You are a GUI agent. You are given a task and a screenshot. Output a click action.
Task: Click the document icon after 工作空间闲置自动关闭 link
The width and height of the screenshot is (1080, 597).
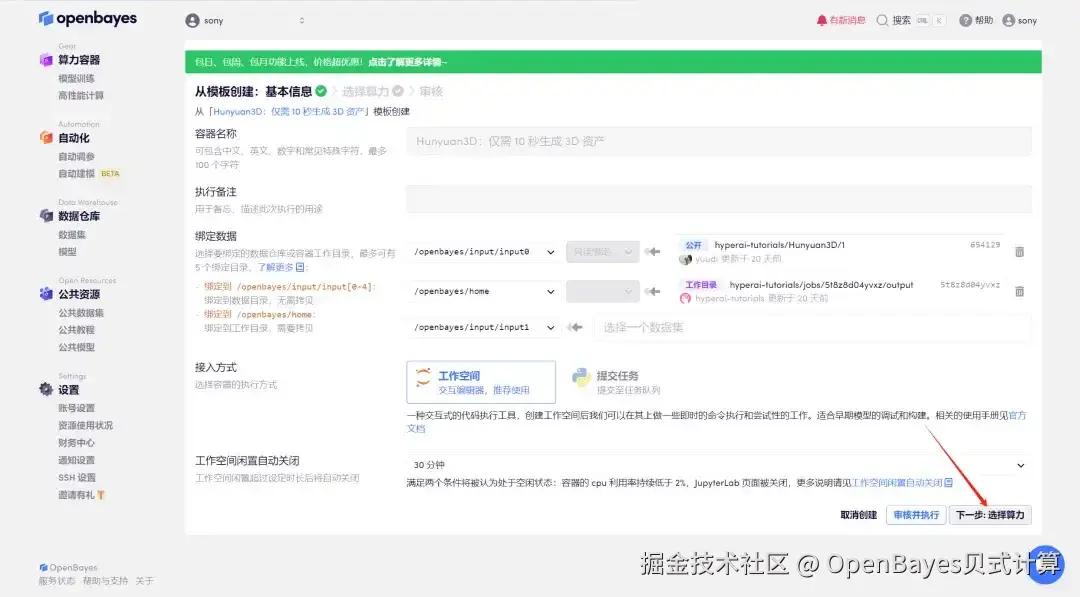948,483
